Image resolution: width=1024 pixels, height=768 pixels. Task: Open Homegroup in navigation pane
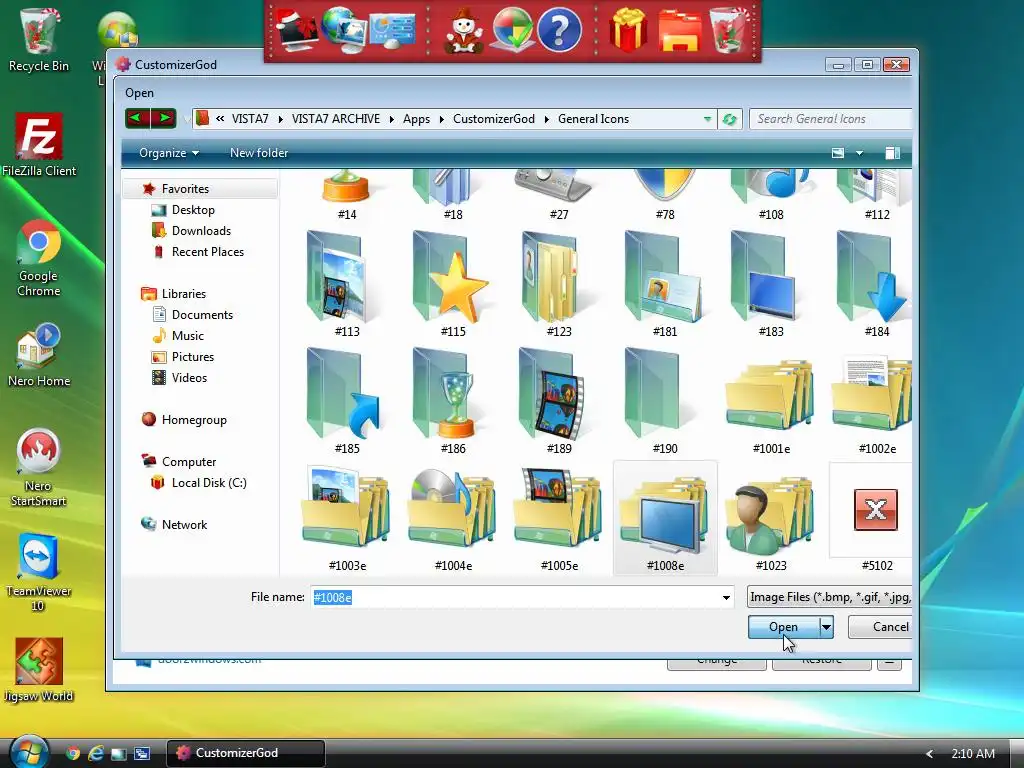193,420
